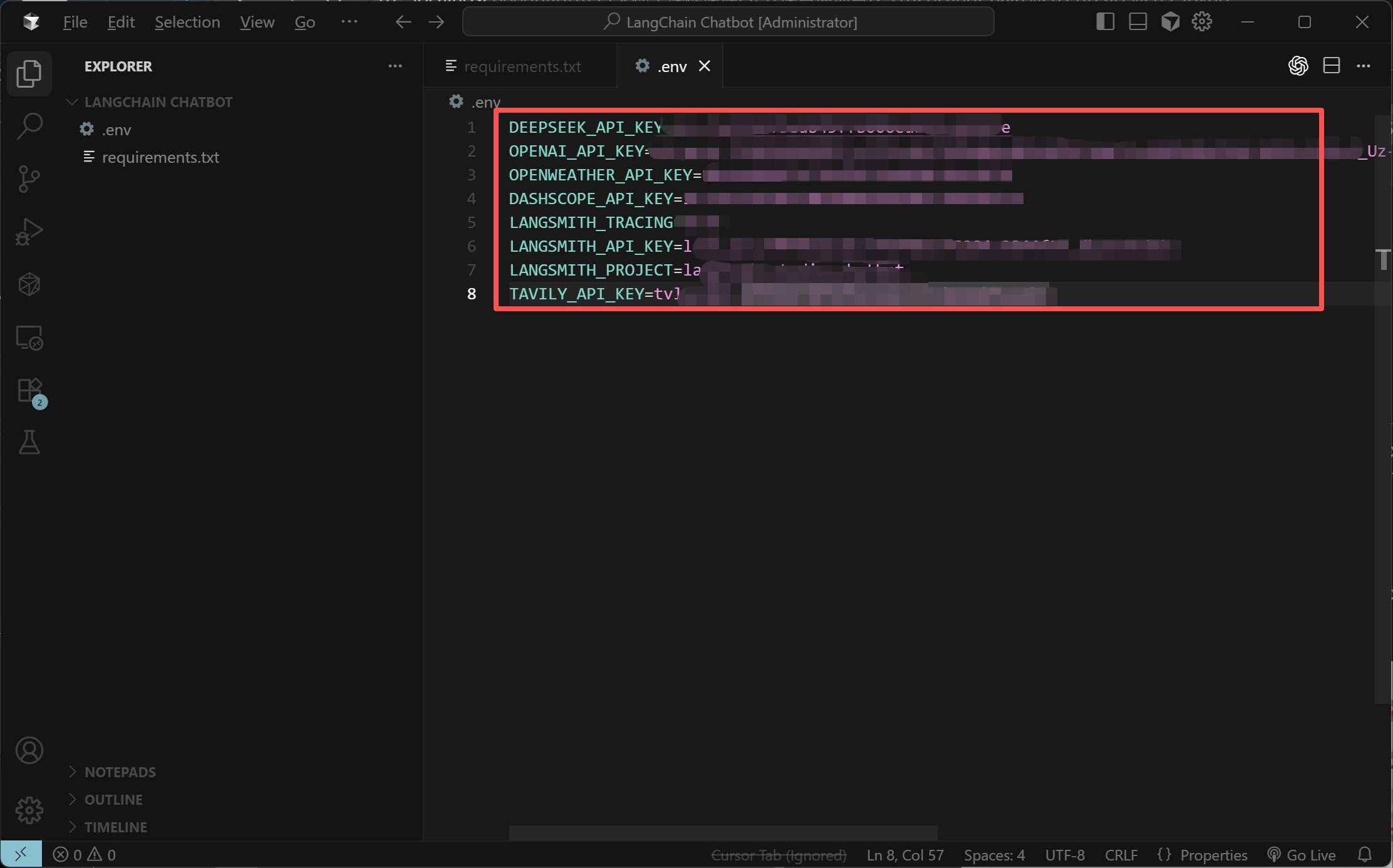
Task: Open the Testing flask view
Action: [x=29, y=443]
